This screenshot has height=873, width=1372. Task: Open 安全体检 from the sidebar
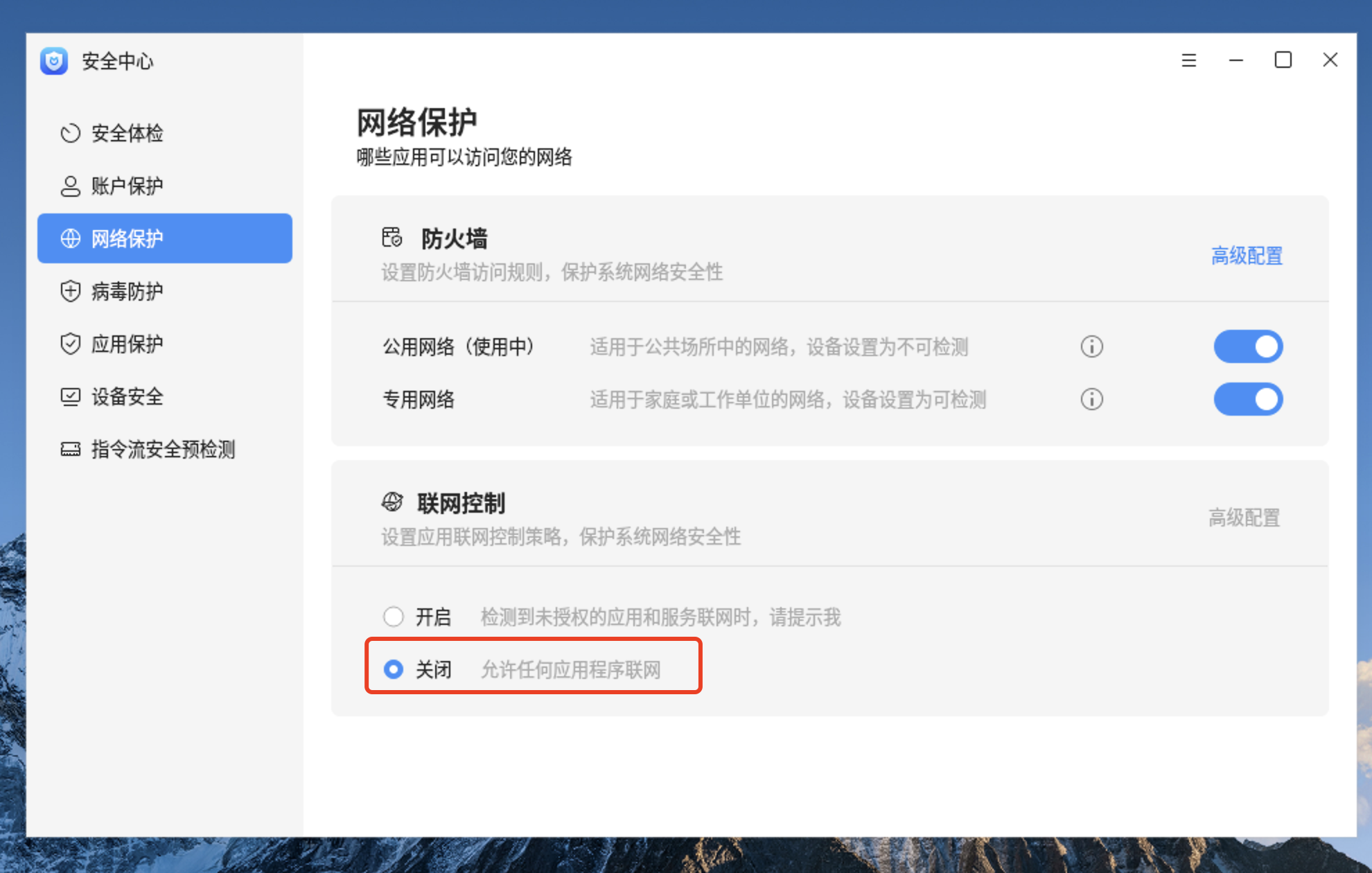click(127, 133)
